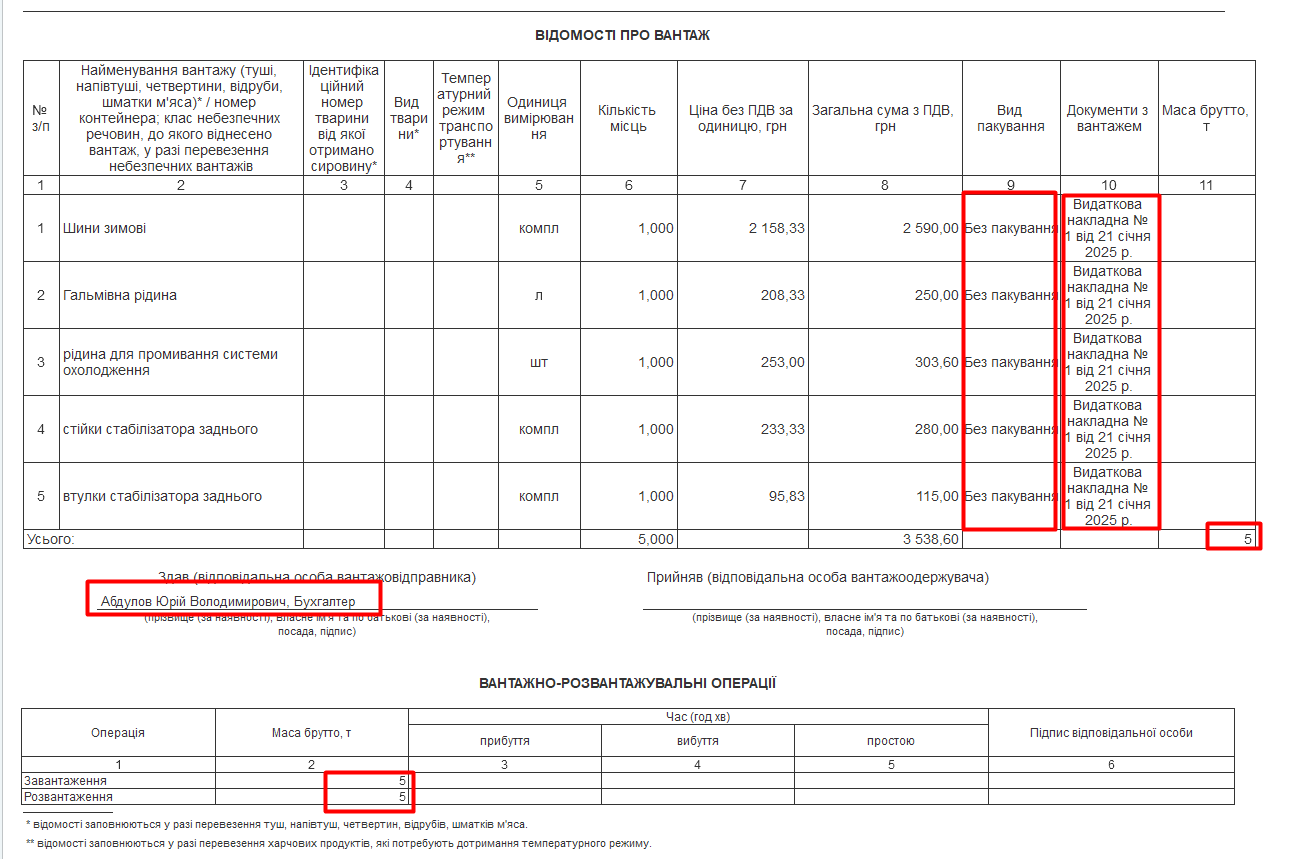
Task: Click the Вид пакування column header
Action: point(1010,118)
